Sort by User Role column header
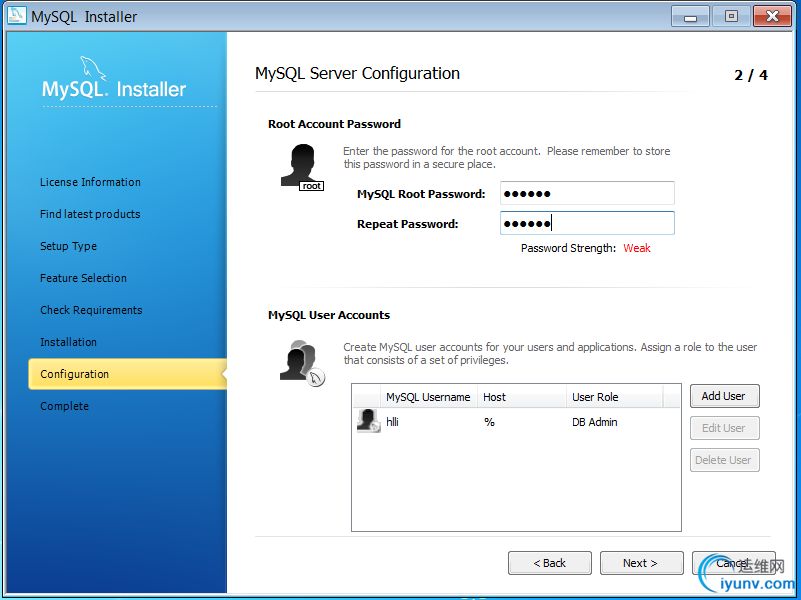 click(615, 397)
